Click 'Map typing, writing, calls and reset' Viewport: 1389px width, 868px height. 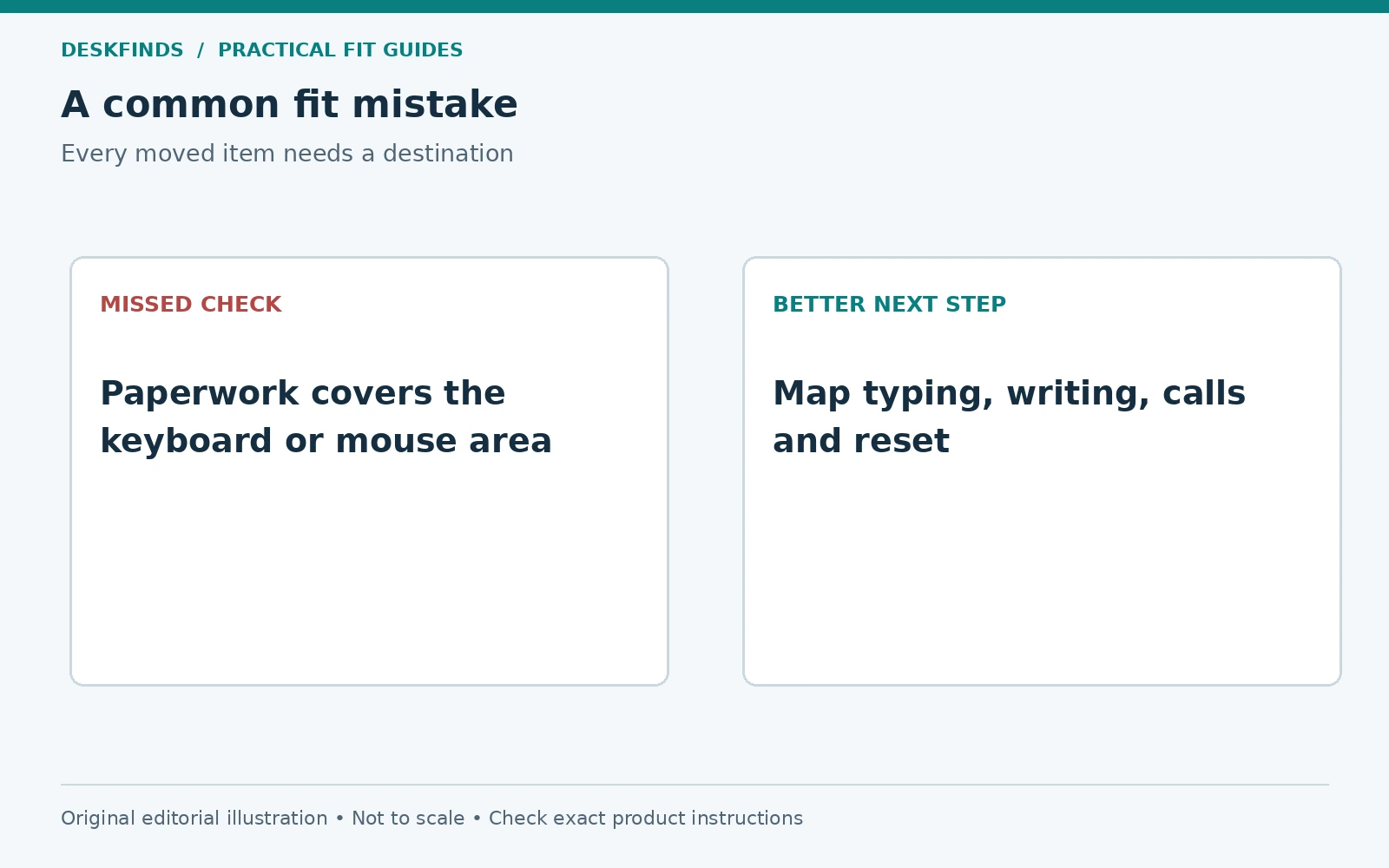(x=1010, y=417)
